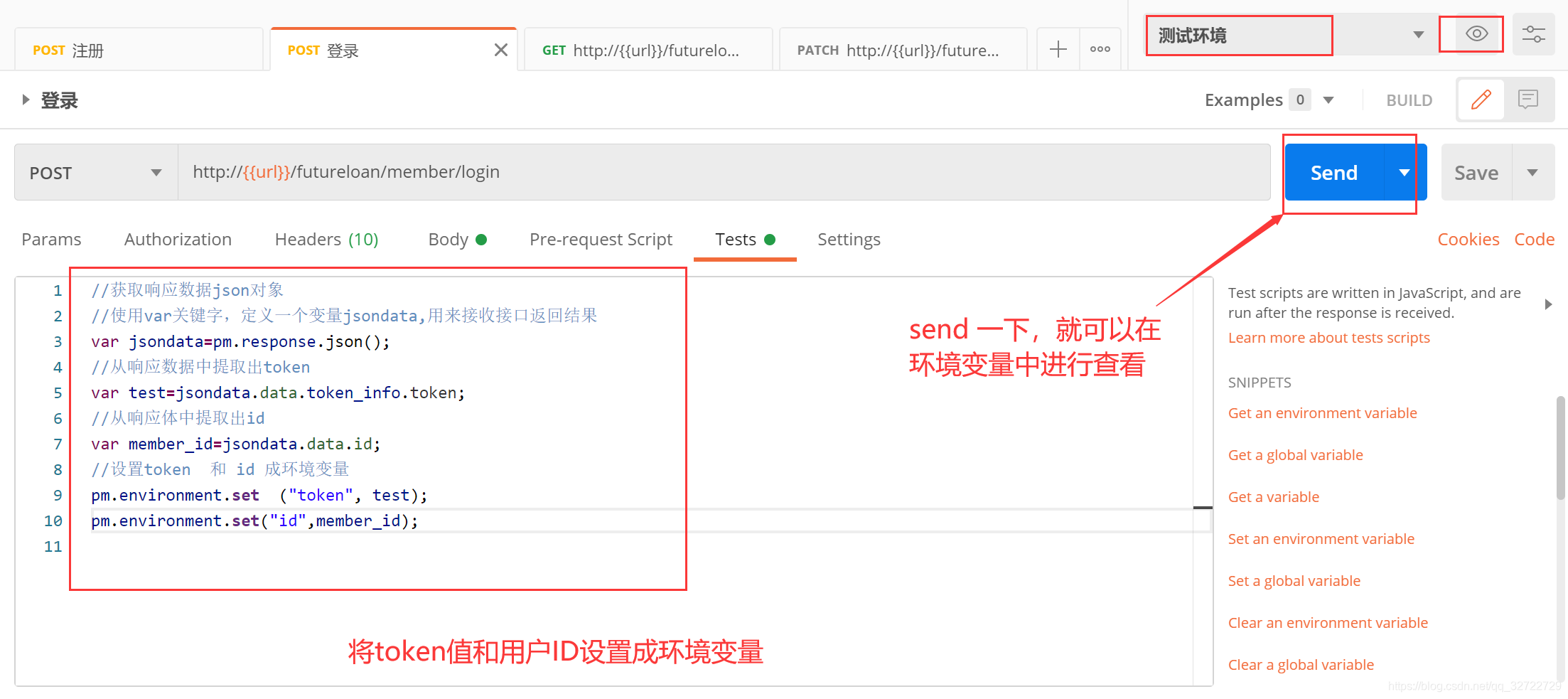
Task: Open the Cookies link
Action: [1468, 240]
